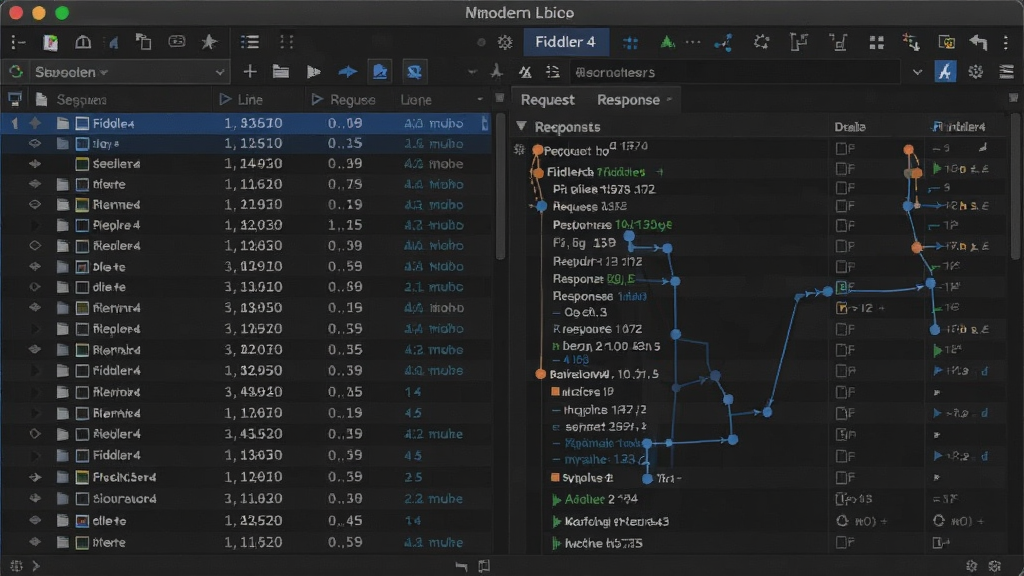Screen dimensions: 1024x576
Task: Click the blue grid icon beside Fiddler 4
Action: click(630, 43)
